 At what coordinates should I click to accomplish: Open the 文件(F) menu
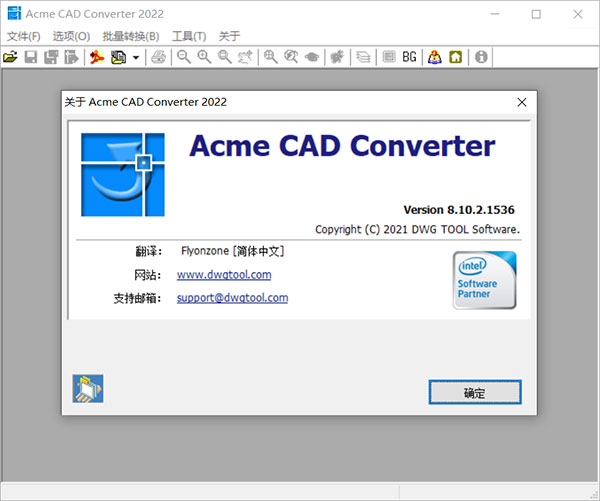[24, 36]
